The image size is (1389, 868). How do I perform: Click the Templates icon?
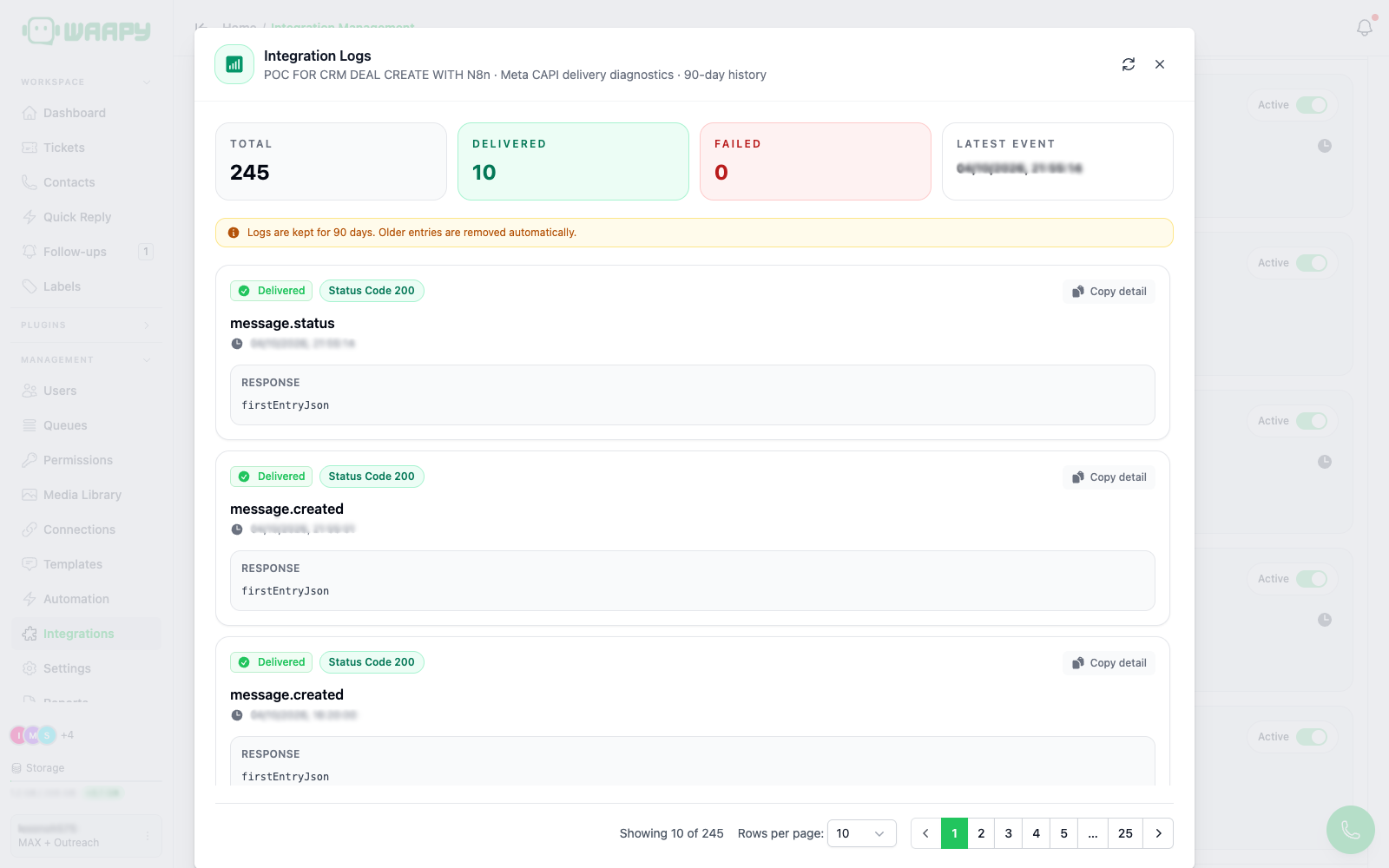tap(30, 564)
